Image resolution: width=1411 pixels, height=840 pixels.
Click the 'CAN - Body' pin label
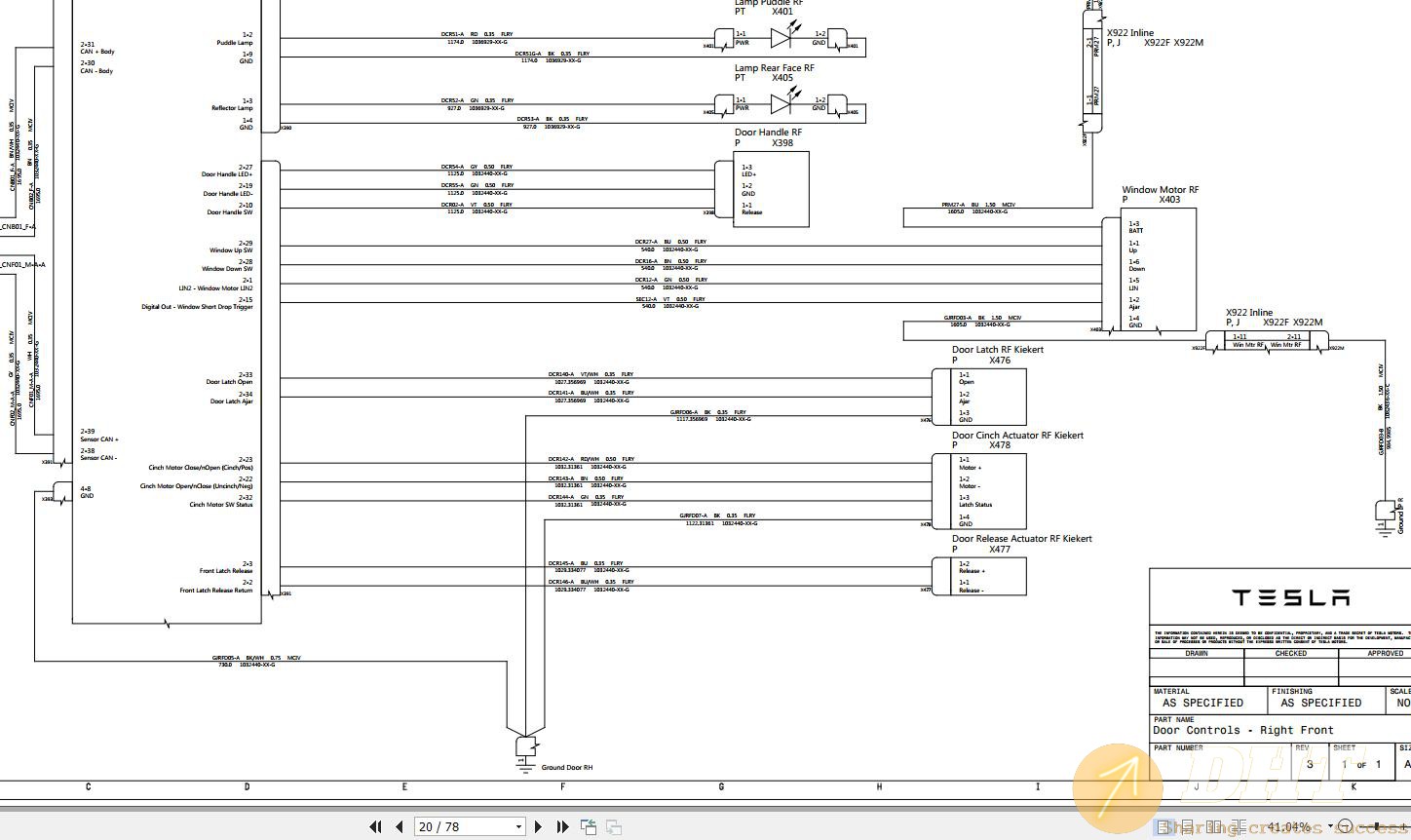(96, 71)
